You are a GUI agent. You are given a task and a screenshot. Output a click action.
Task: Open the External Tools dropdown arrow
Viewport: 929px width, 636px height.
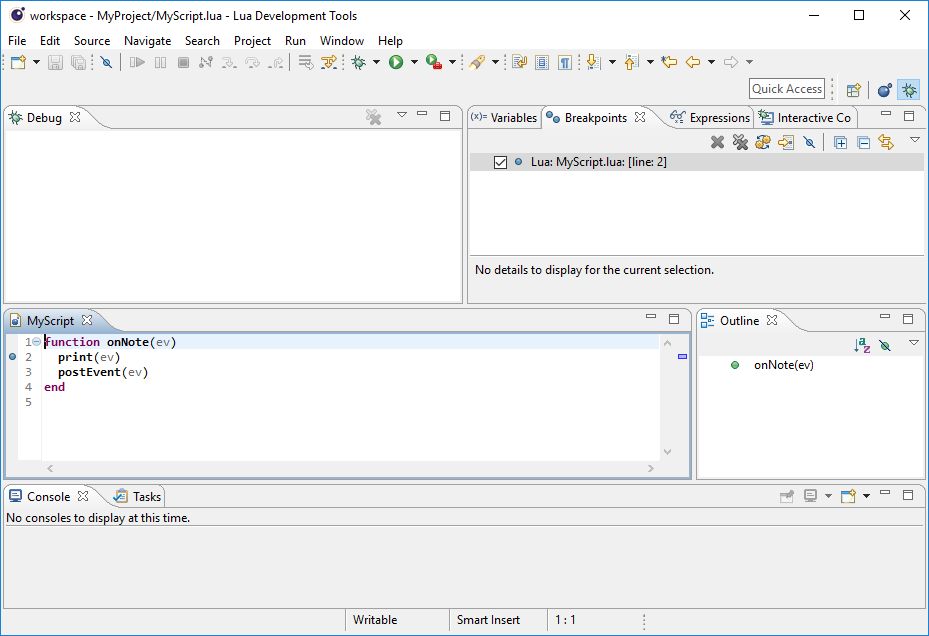coord(452,62)
